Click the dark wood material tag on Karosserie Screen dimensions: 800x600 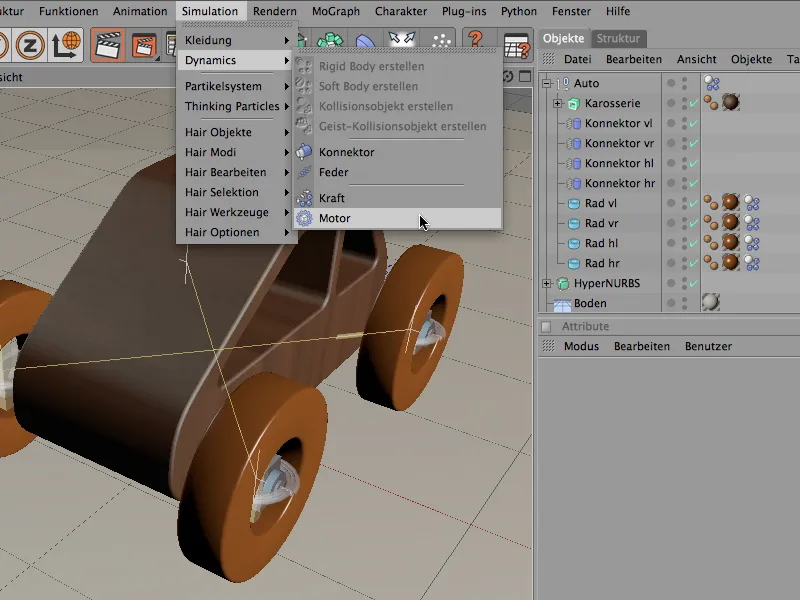point(730,103)
